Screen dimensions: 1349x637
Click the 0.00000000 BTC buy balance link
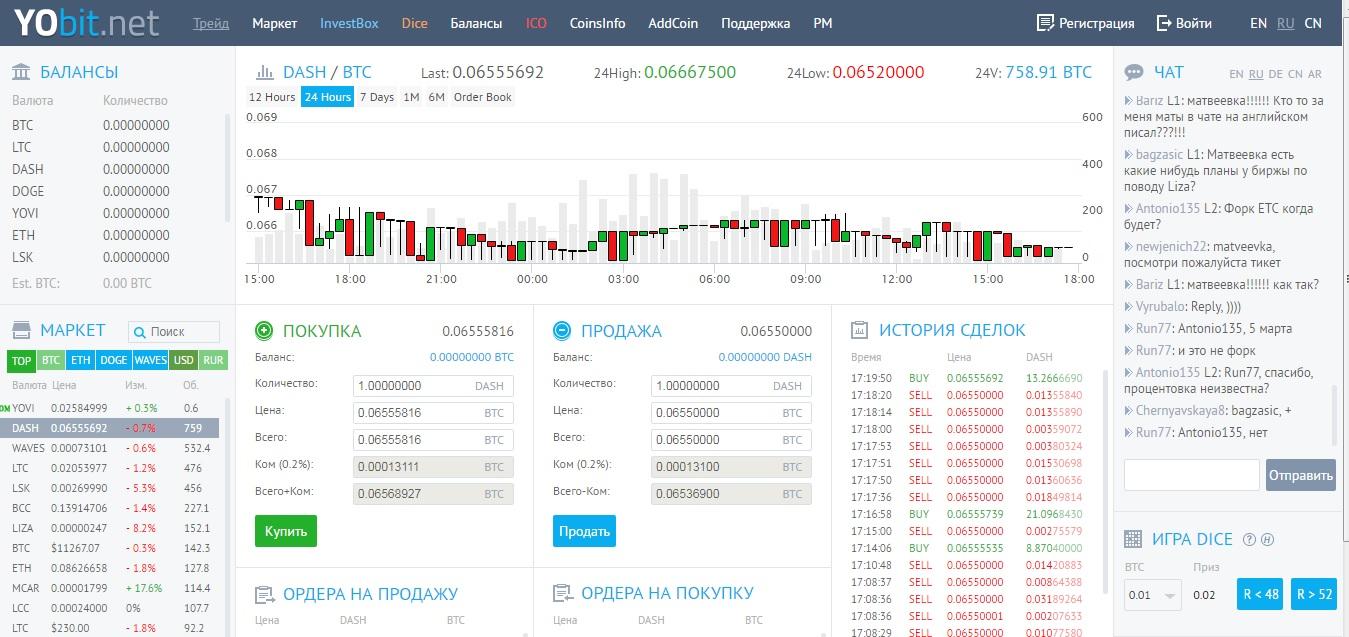click(x=472, y=357)
